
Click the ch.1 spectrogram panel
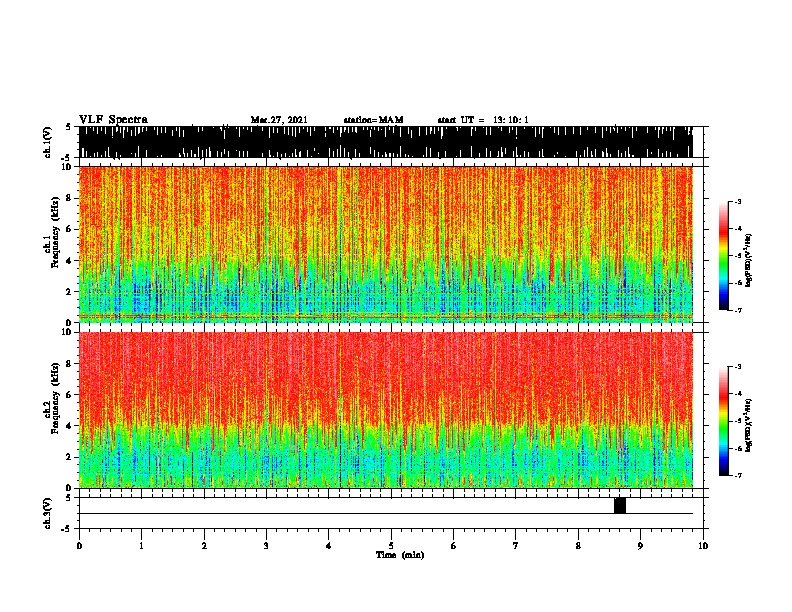click(386, 244)
